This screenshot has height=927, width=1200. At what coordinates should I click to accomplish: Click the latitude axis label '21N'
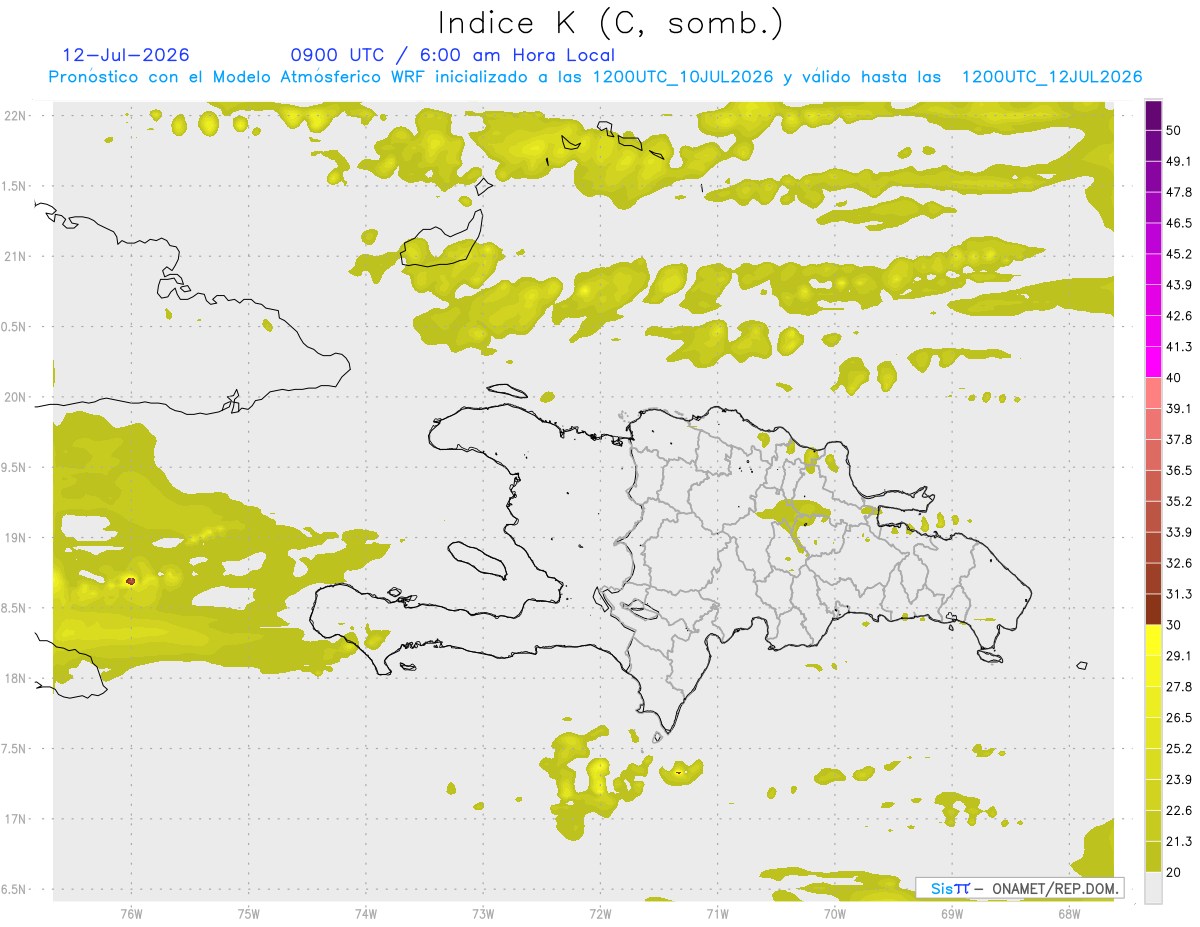tap(15, 256)
